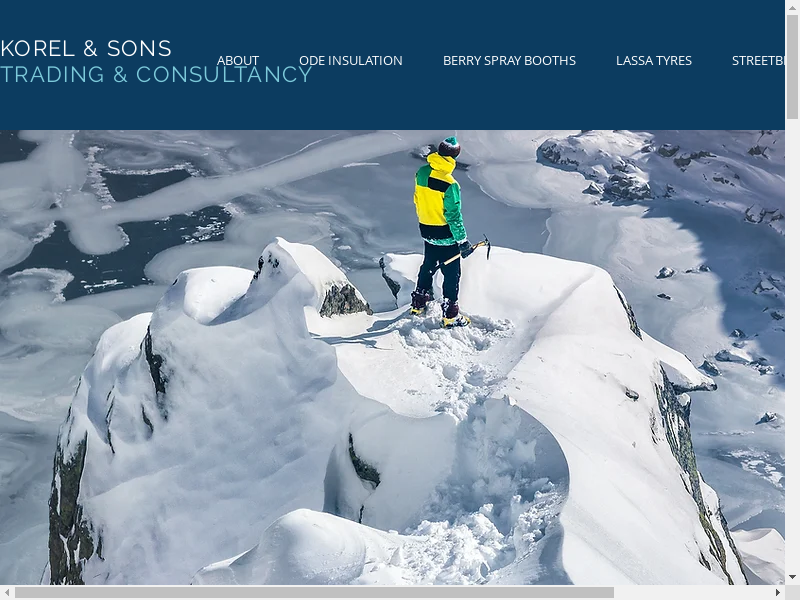Click the horizontal scrollbar right arrow
800x600 pixels.
point(778,592)
